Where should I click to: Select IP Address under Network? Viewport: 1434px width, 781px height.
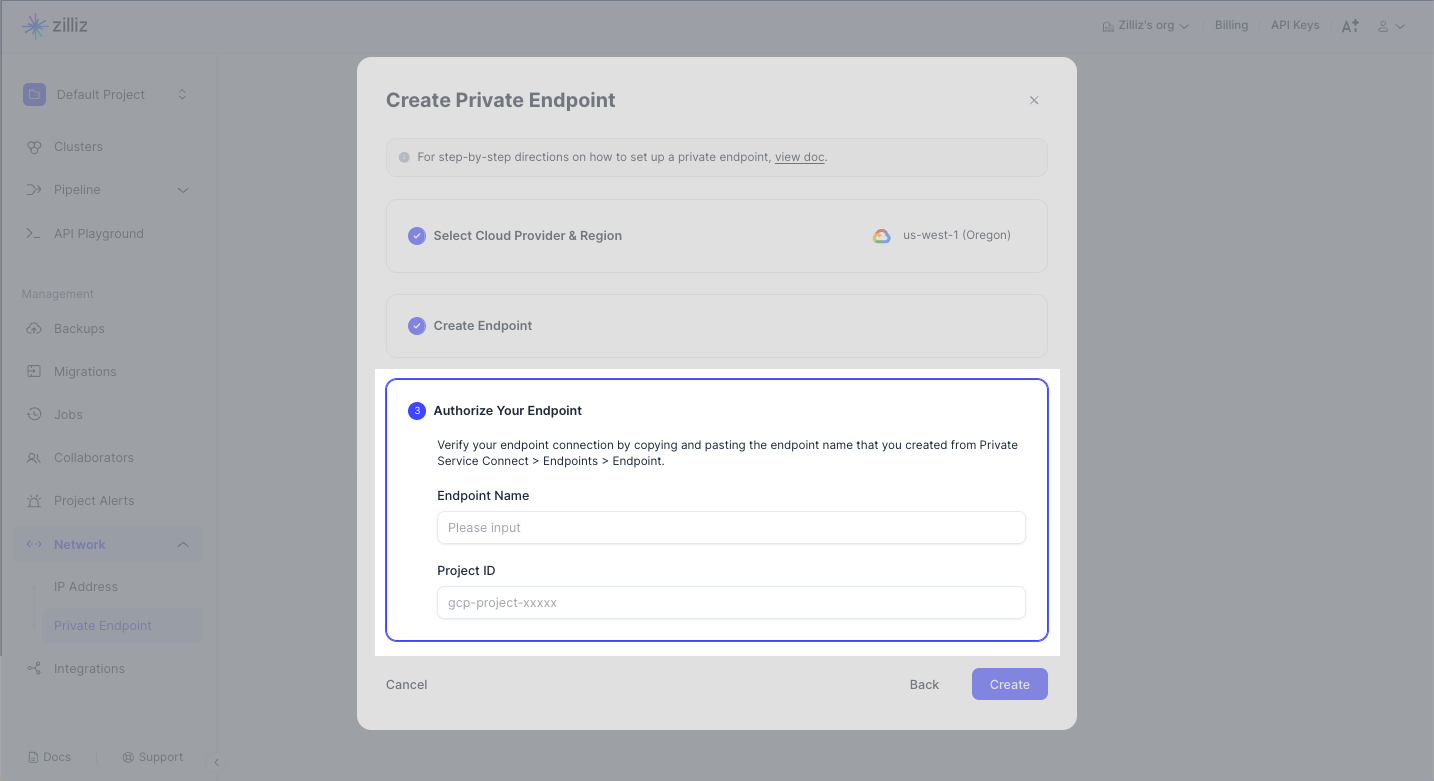[86, 587]
